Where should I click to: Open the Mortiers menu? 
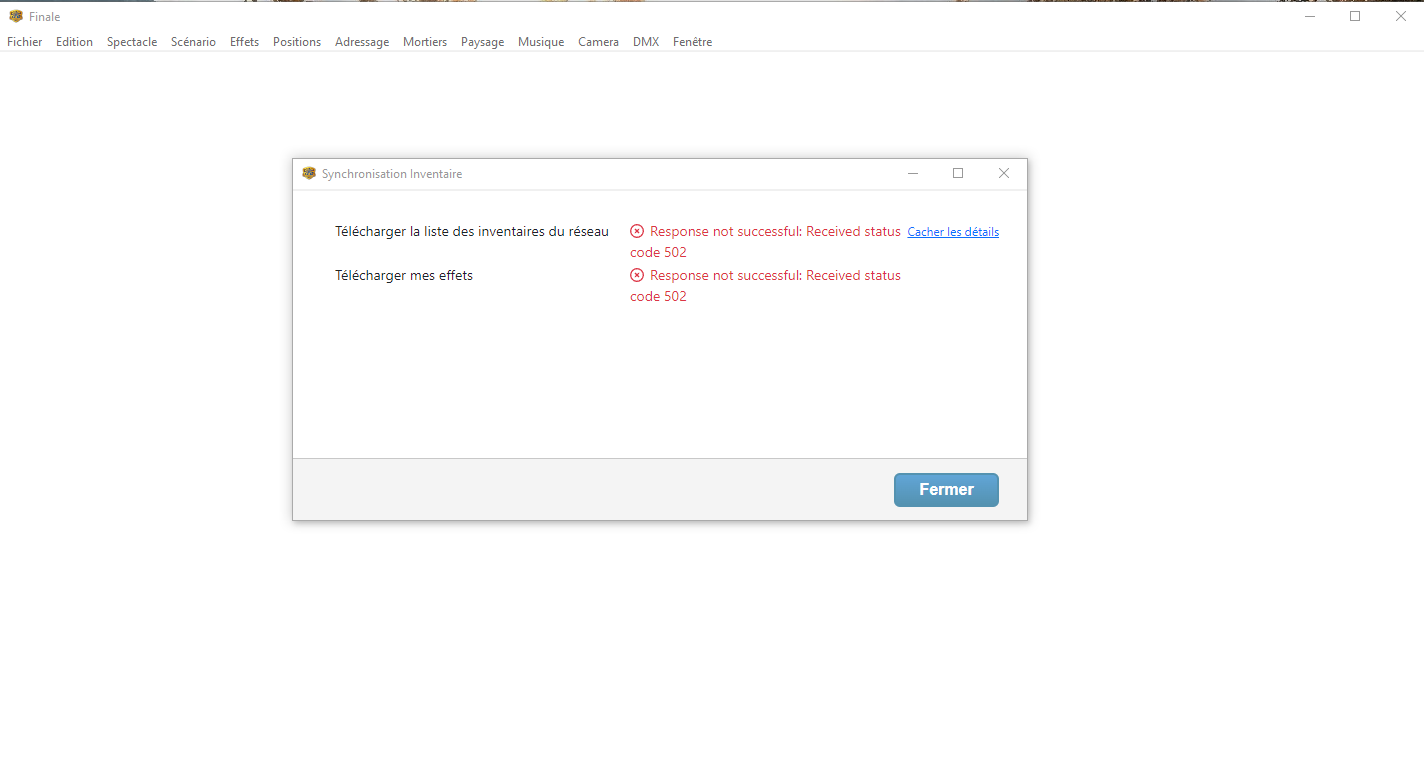(425, 42)
